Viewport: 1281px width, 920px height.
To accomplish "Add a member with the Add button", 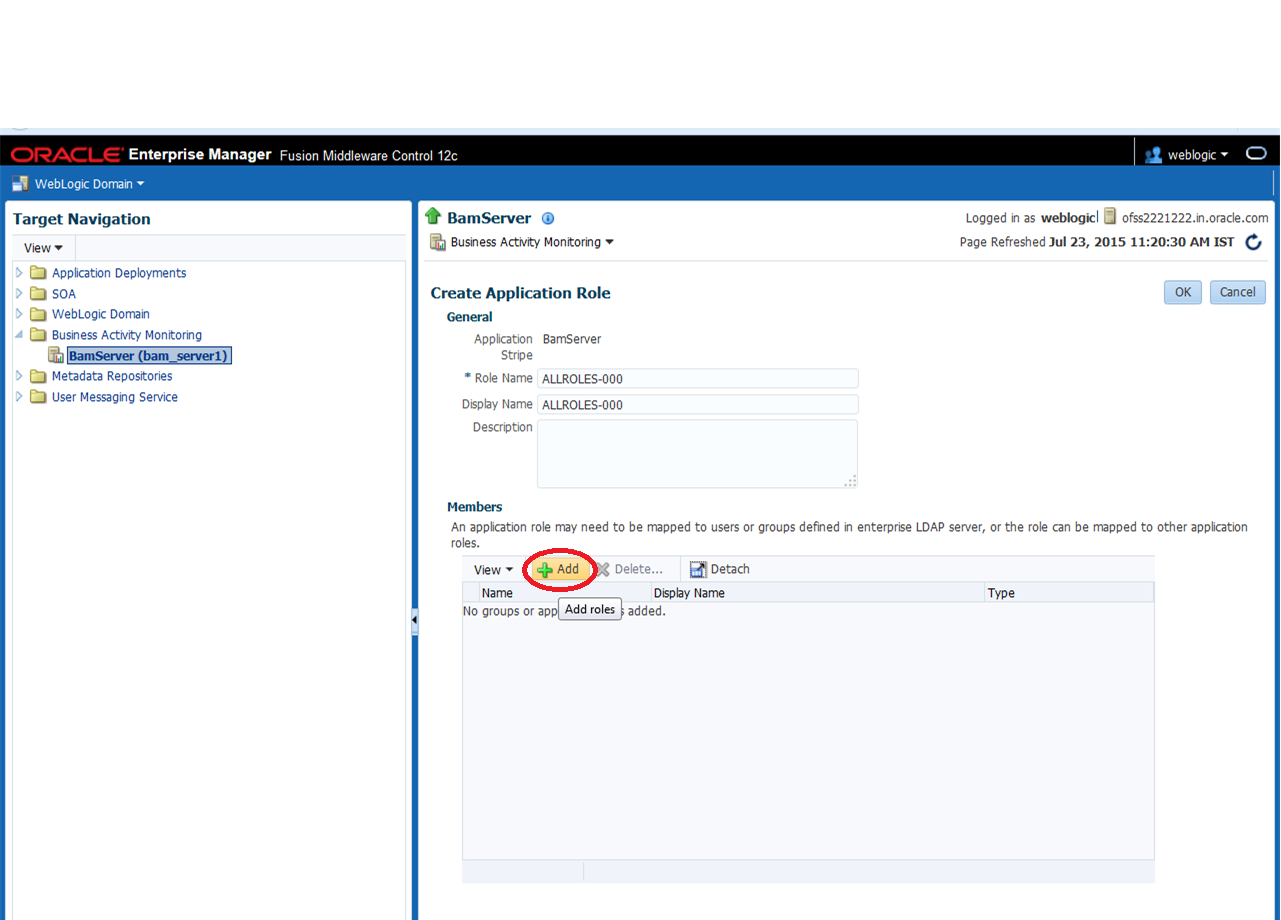I will [558, 569].
